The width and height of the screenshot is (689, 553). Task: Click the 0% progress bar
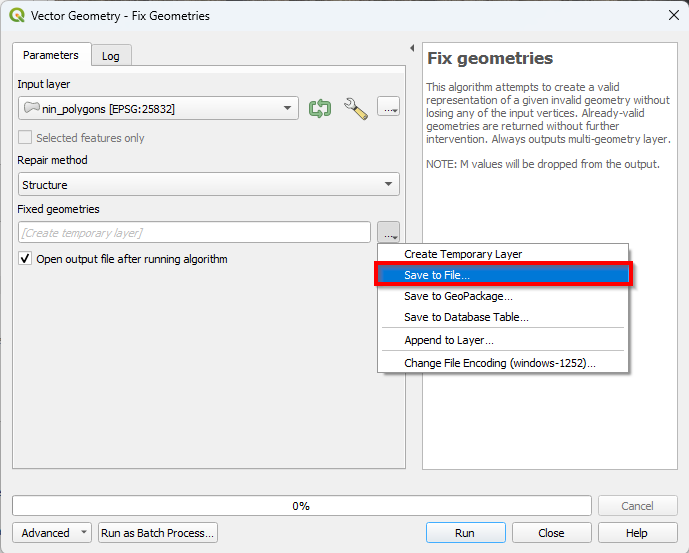click(301, 506)
